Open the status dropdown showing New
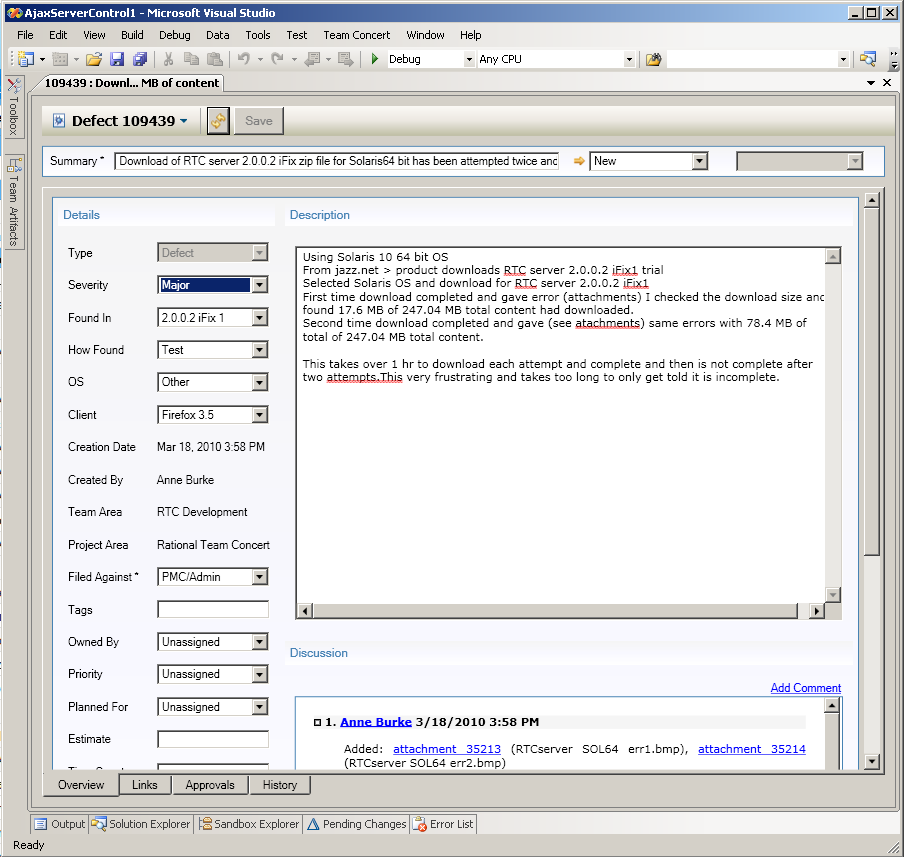Image resolution: width=904 pixels, height=857 pixels. click(699, 161)
